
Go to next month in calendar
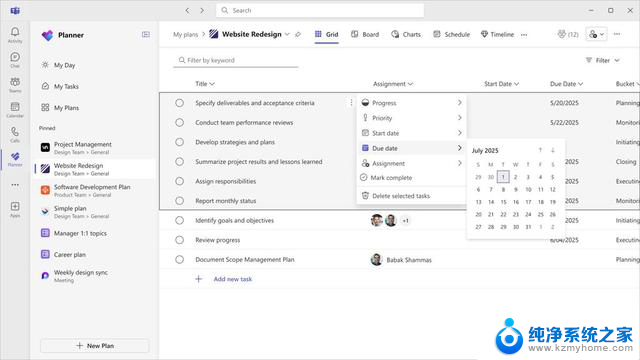tap(553, 150)
